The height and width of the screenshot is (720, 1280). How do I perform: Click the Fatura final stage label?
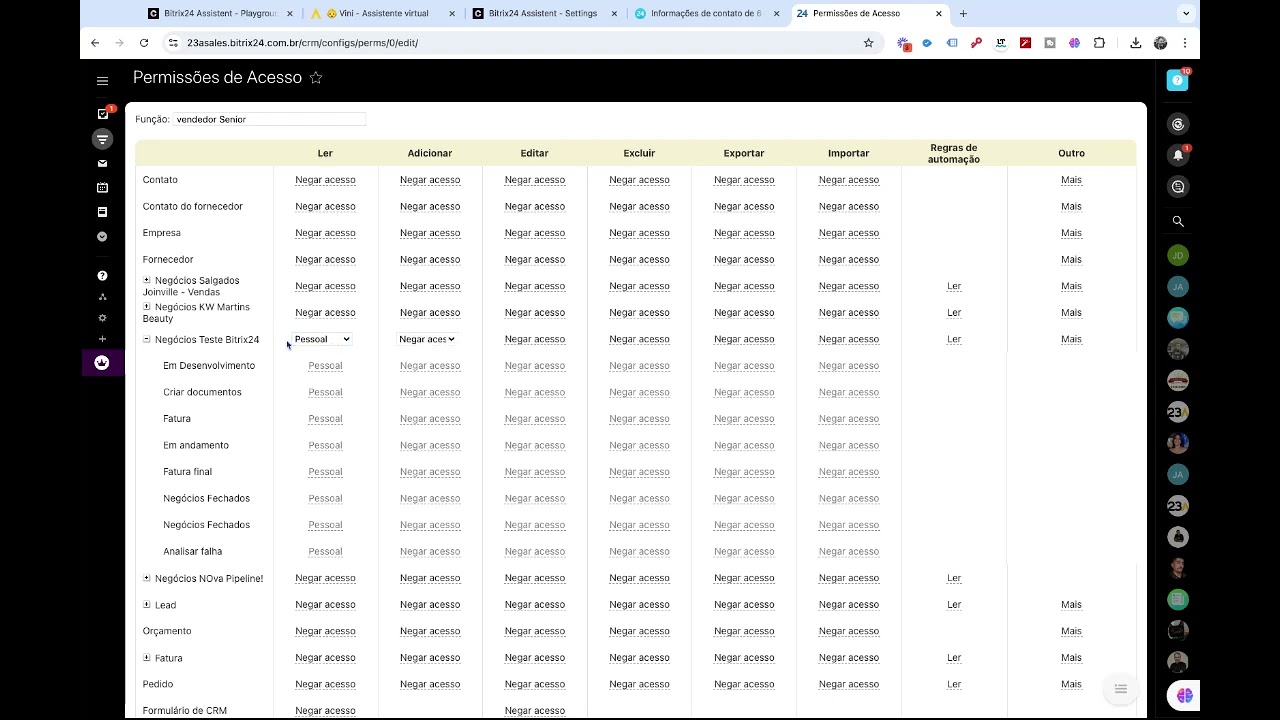[188, 471]
